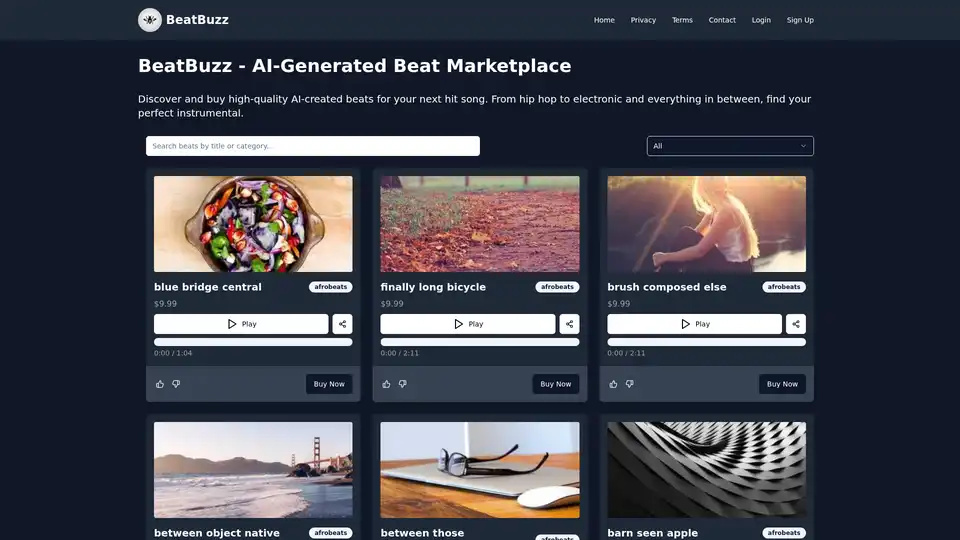Click the BeatBuzz bee logo icon
960x540 pixels.
coord(149,20)
